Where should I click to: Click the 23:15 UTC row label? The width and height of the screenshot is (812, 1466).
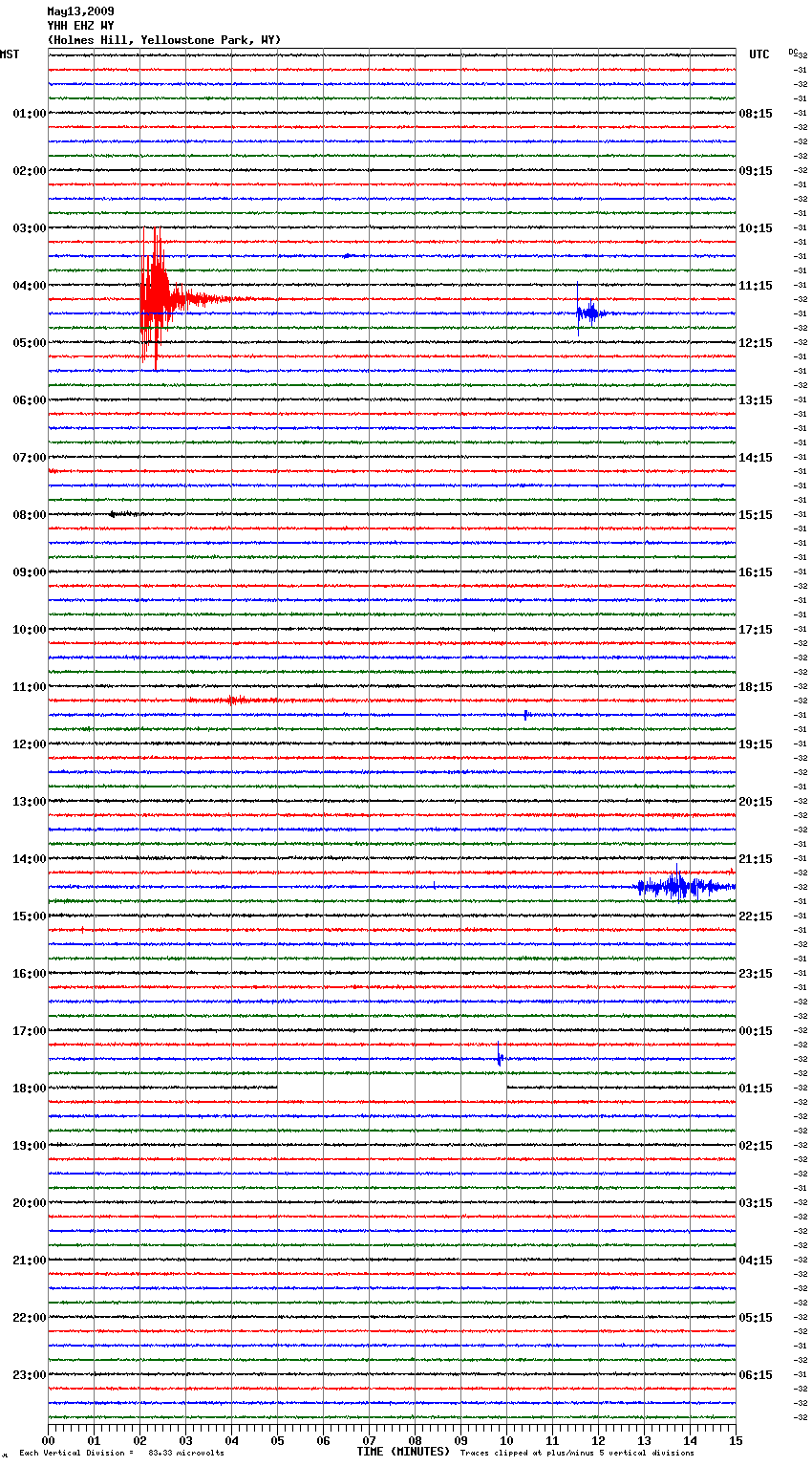(756, 974)
